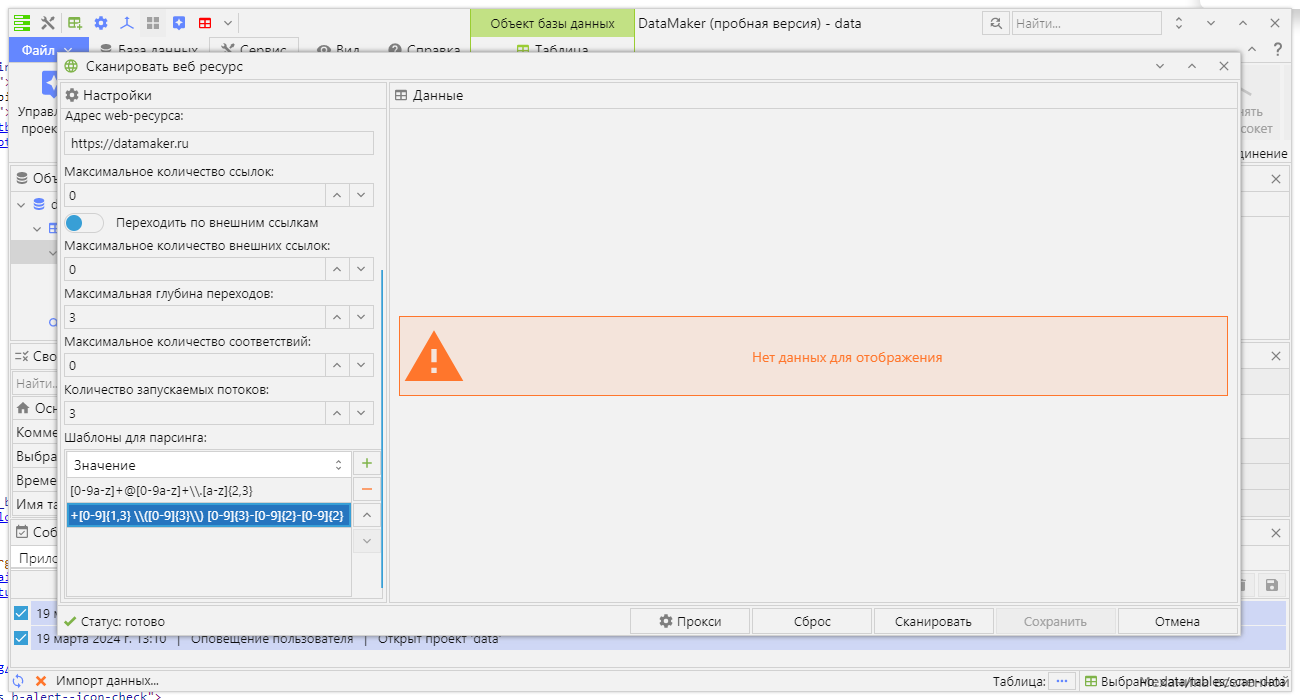The width and height of the screenshot is (1300, 700).
Task: Click the globe icon in the scan dialog title
Action: (71, 66)
